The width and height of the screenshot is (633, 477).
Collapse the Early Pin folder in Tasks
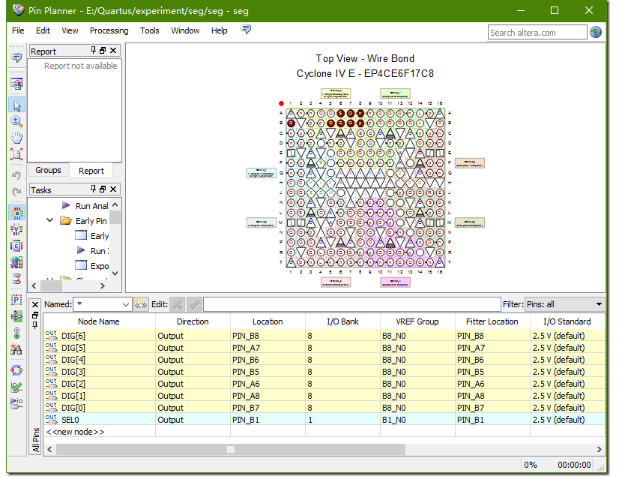pos(50,220)
